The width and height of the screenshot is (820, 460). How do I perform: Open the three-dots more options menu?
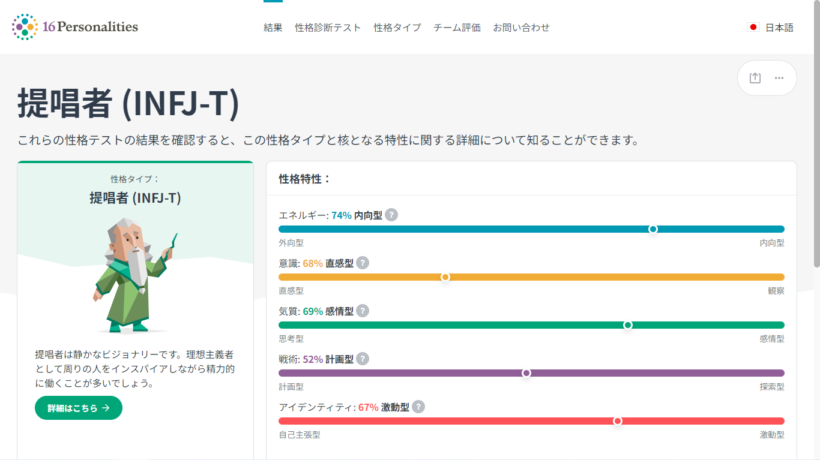pos(779,78)
